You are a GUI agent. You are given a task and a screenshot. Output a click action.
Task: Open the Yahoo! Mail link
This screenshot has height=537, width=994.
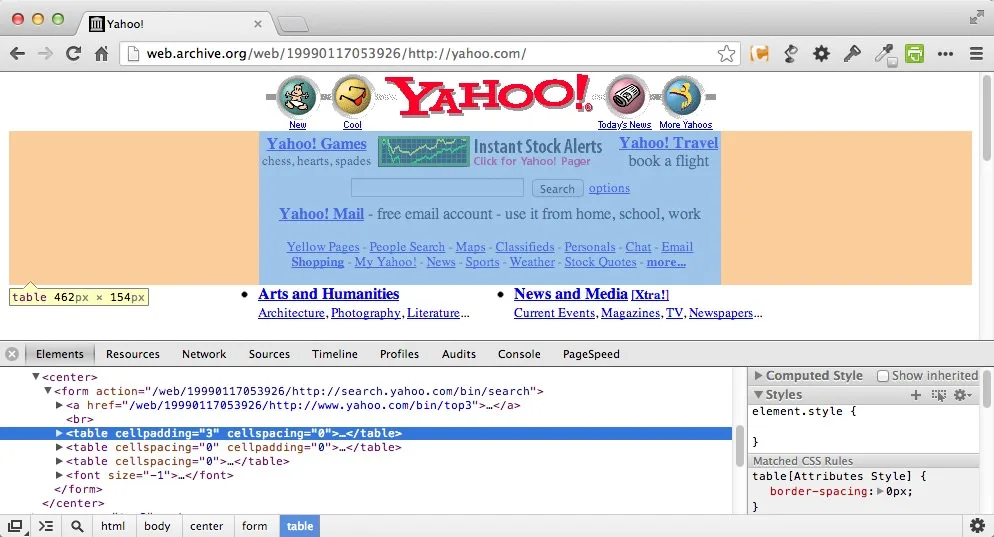point(321,214)
